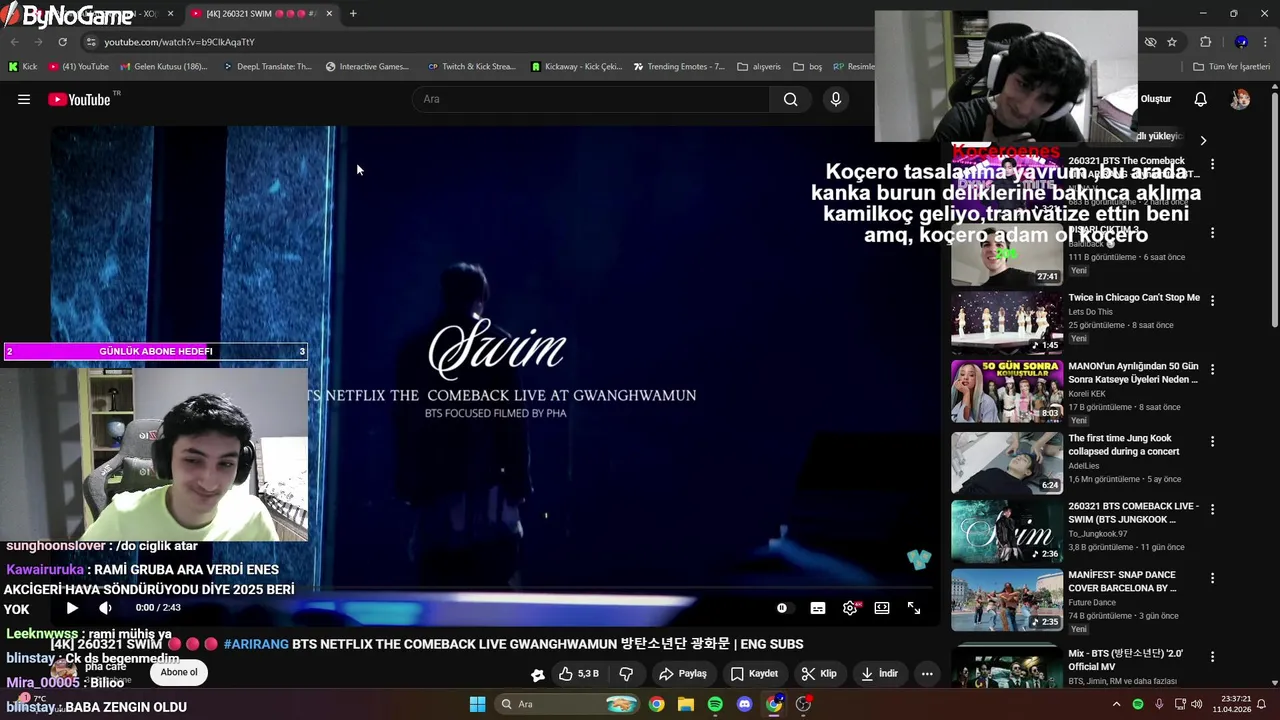Enter full screen mode in the player

pyautogui.click(x=914, y=608)
